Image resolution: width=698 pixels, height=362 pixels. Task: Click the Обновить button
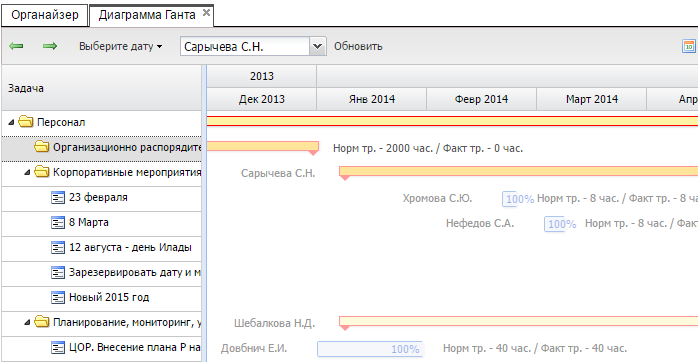[358, 46]
